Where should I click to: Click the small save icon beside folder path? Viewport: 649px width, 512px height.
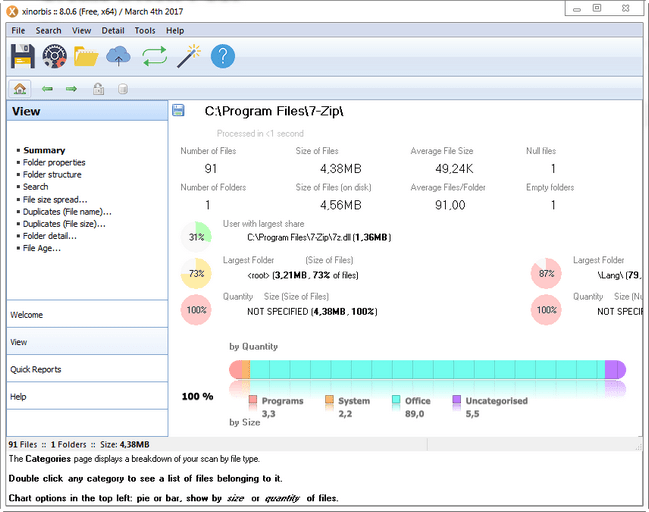(x=178, y=111)
